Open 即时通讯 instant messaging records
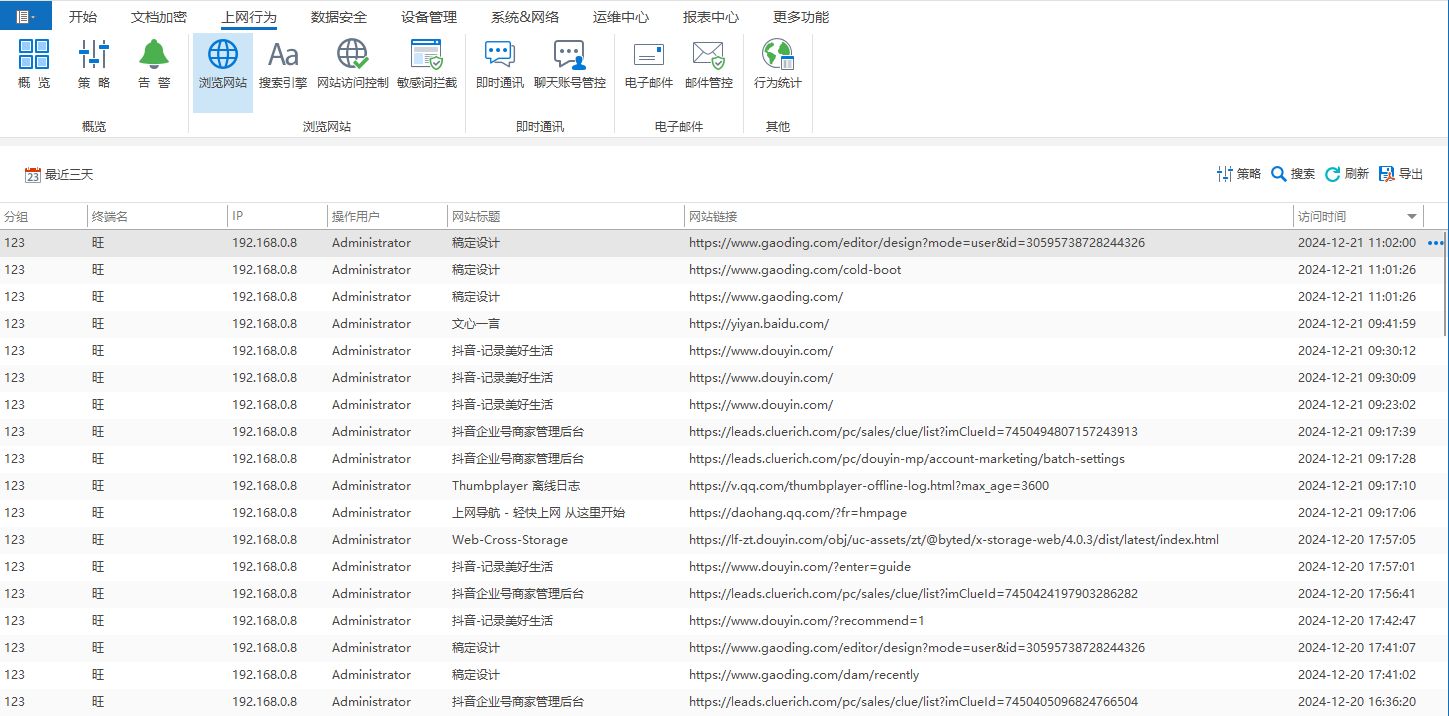Screen dimensions: 1449x716 (x=499, y=64)
